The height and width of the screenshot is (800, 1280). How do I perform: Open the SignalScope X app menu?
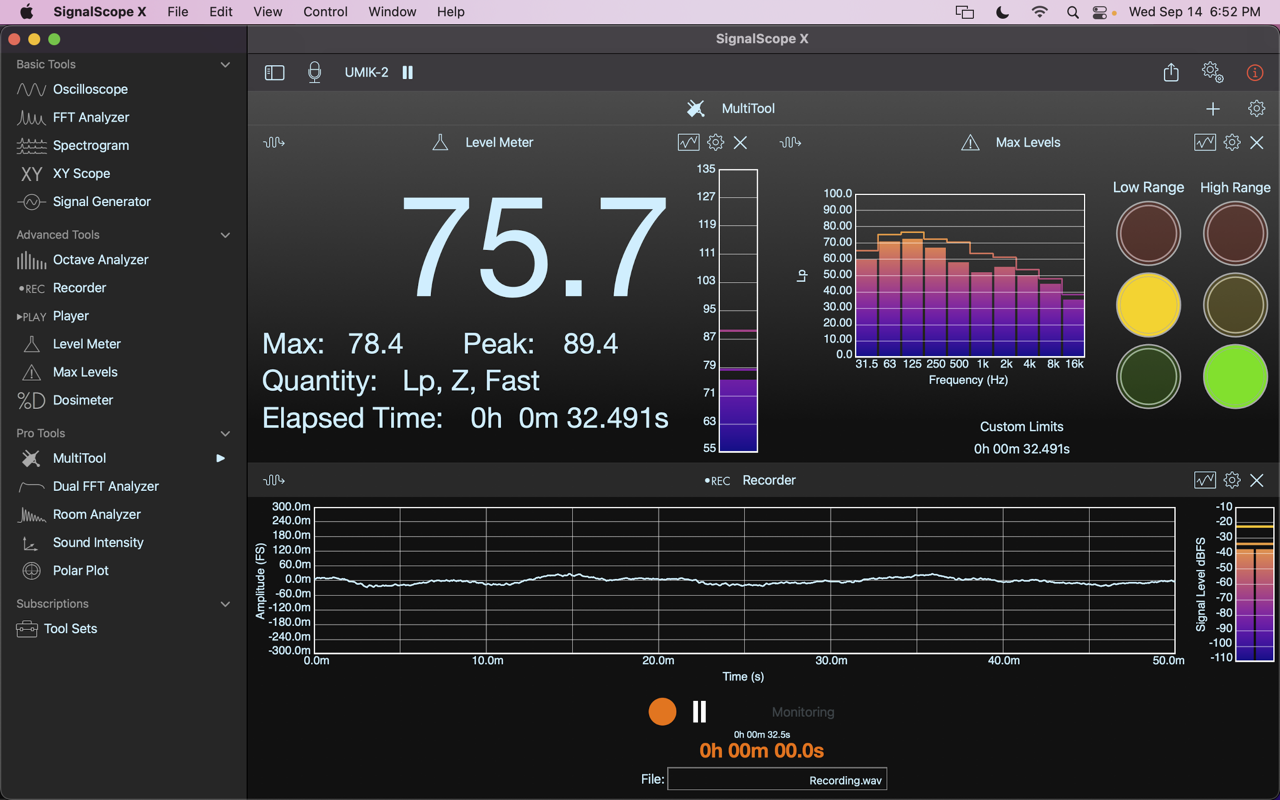[99, 12]
